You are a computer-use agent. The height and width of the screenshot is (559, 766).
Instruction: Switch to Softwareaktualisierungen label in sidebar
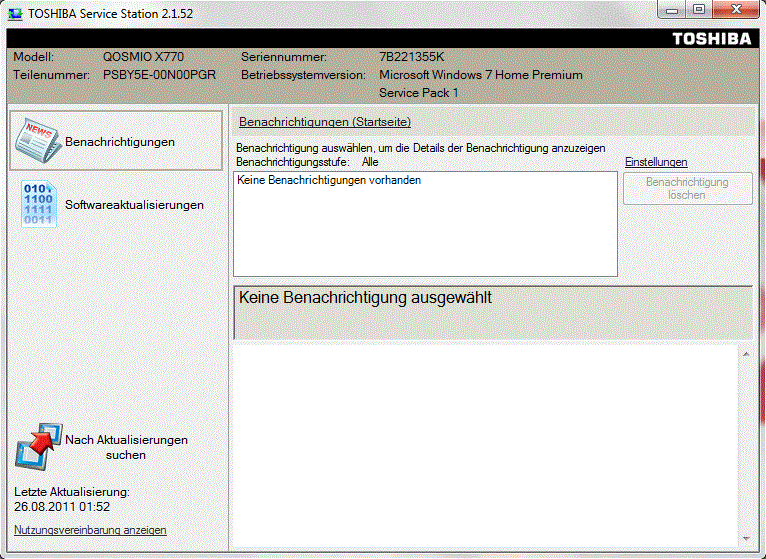point(134,205)
